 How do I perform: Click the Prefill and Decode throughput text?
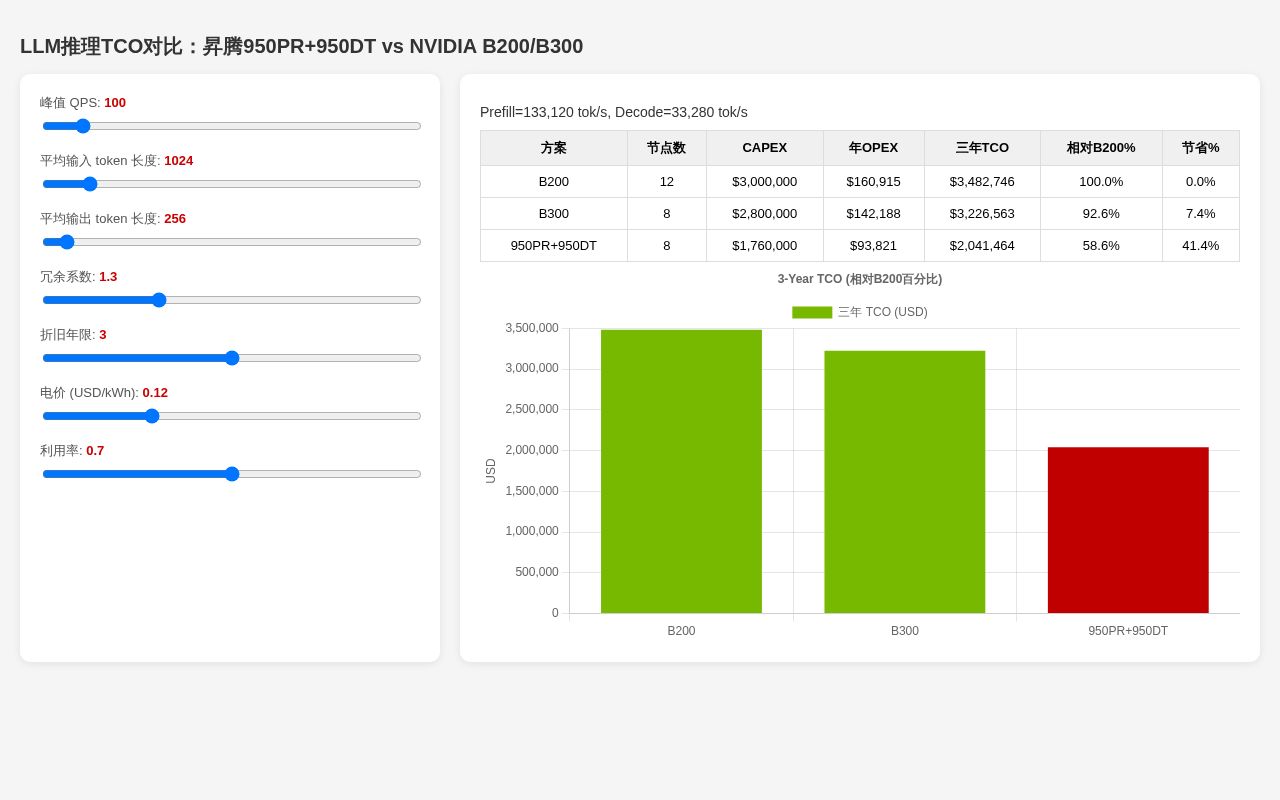click(x=614, y=112)
